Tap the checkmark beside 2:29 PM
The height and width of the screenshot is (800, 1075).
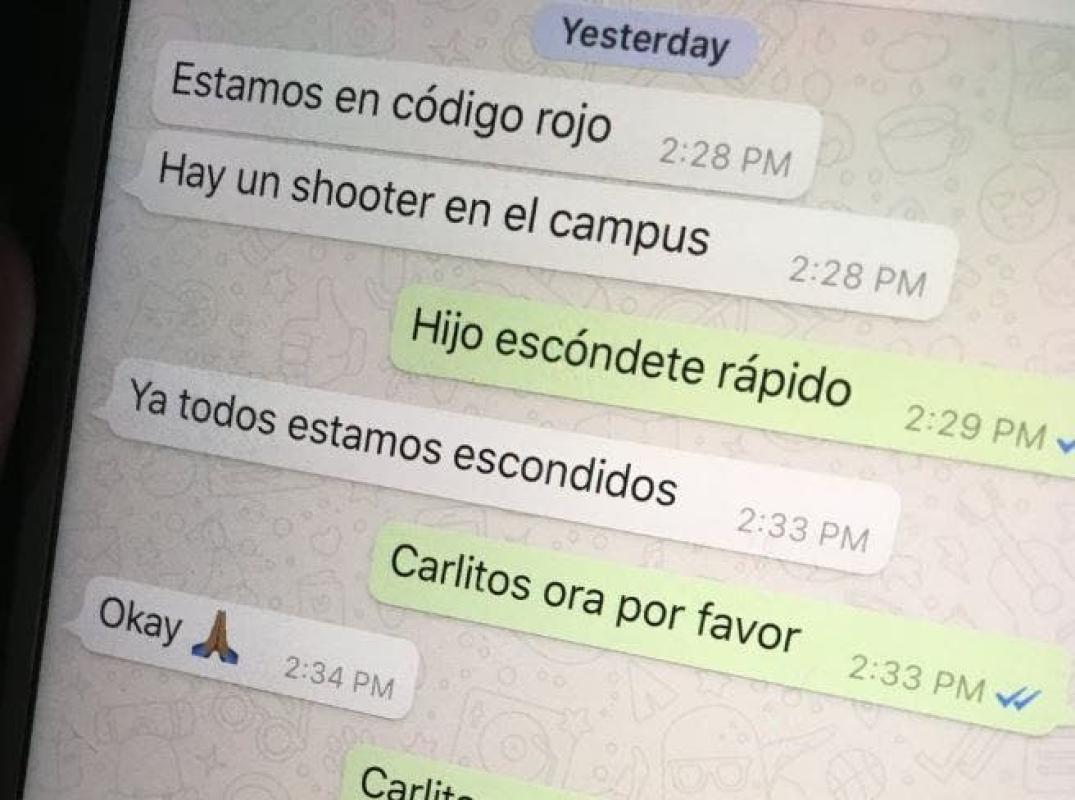(x=1066, y=444)
